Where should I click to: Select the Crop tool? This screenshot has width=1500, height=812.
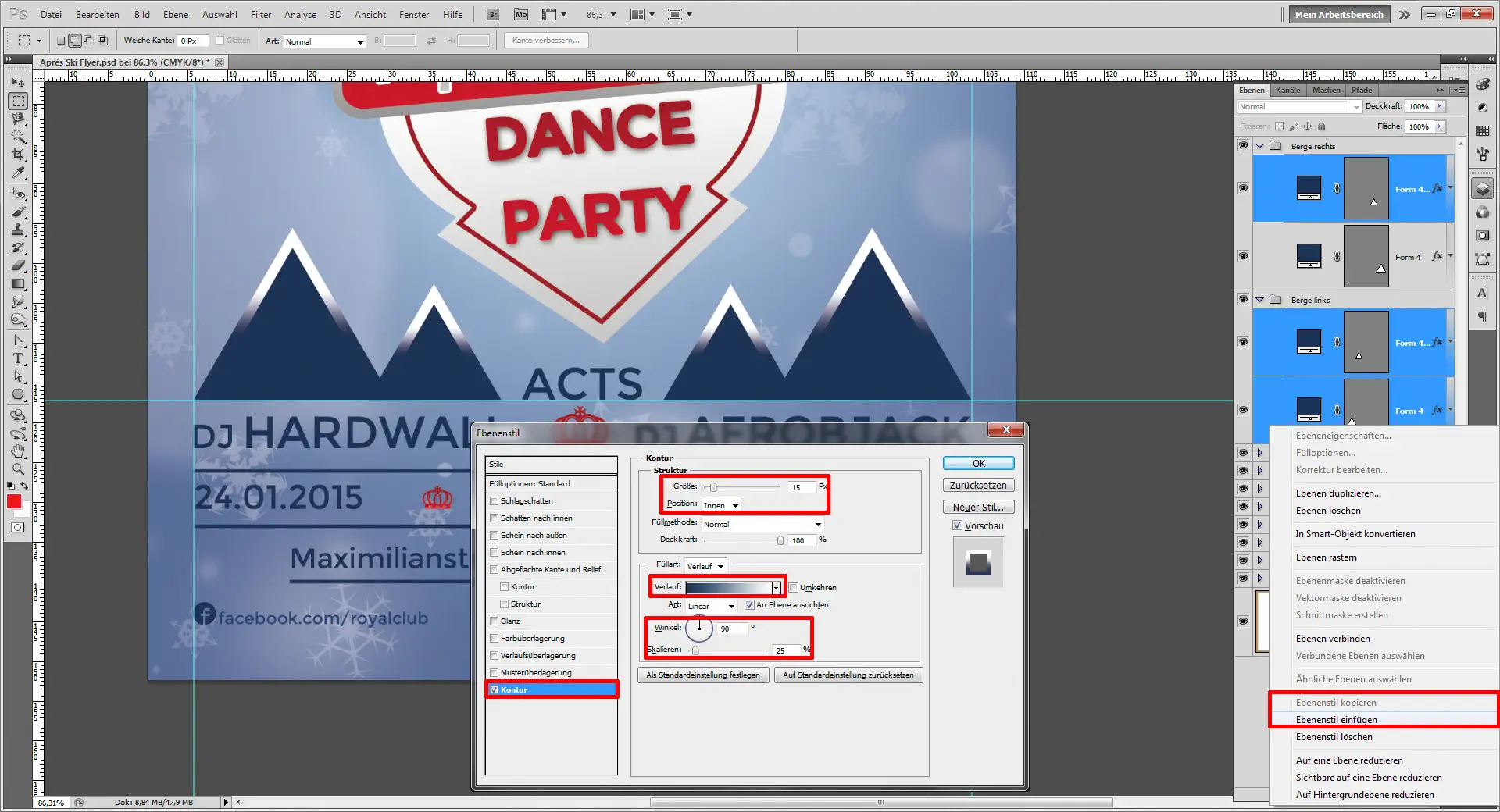click(18, 155)
